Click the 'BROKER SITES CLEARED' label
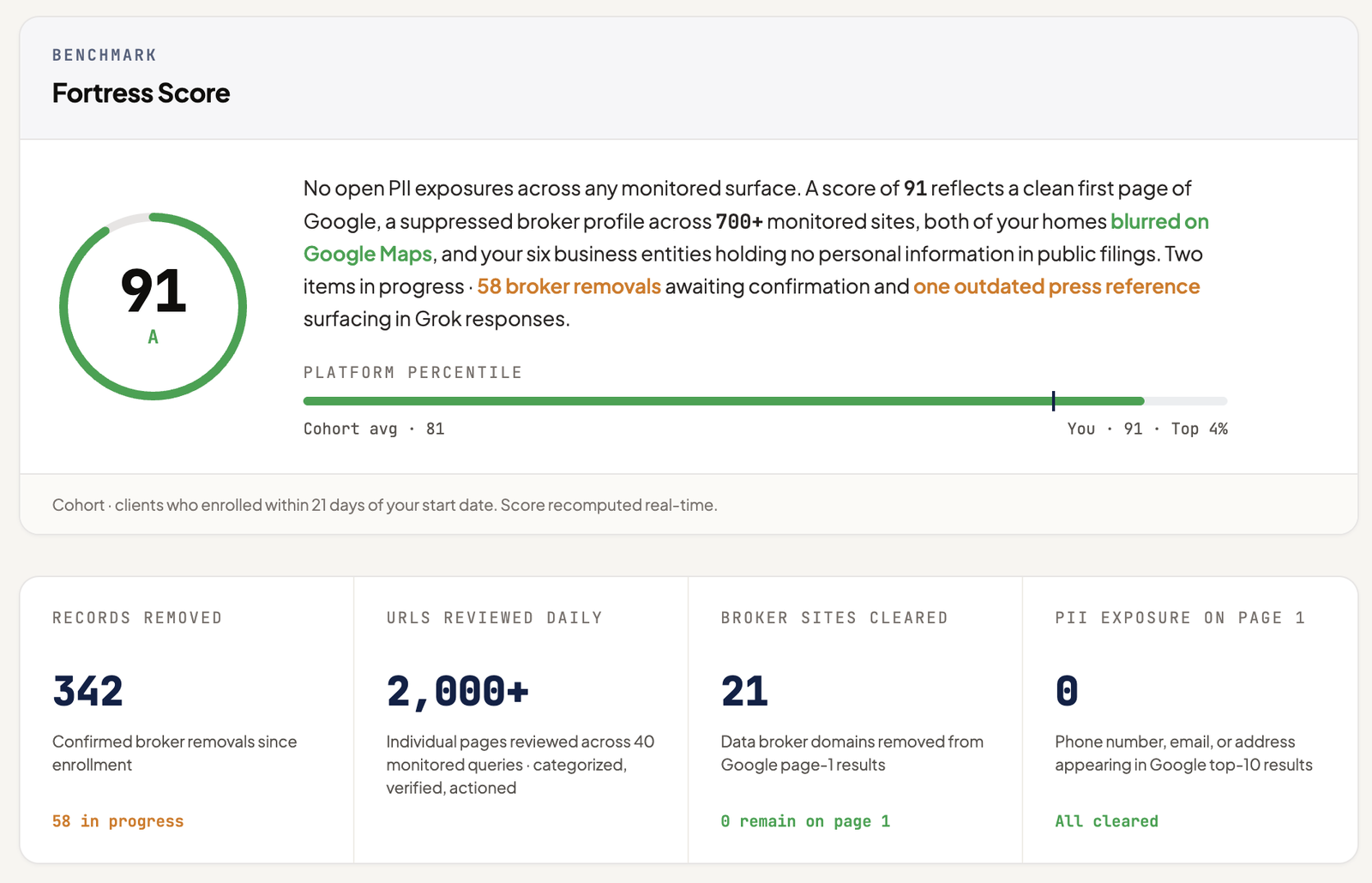 click(834, 618)
